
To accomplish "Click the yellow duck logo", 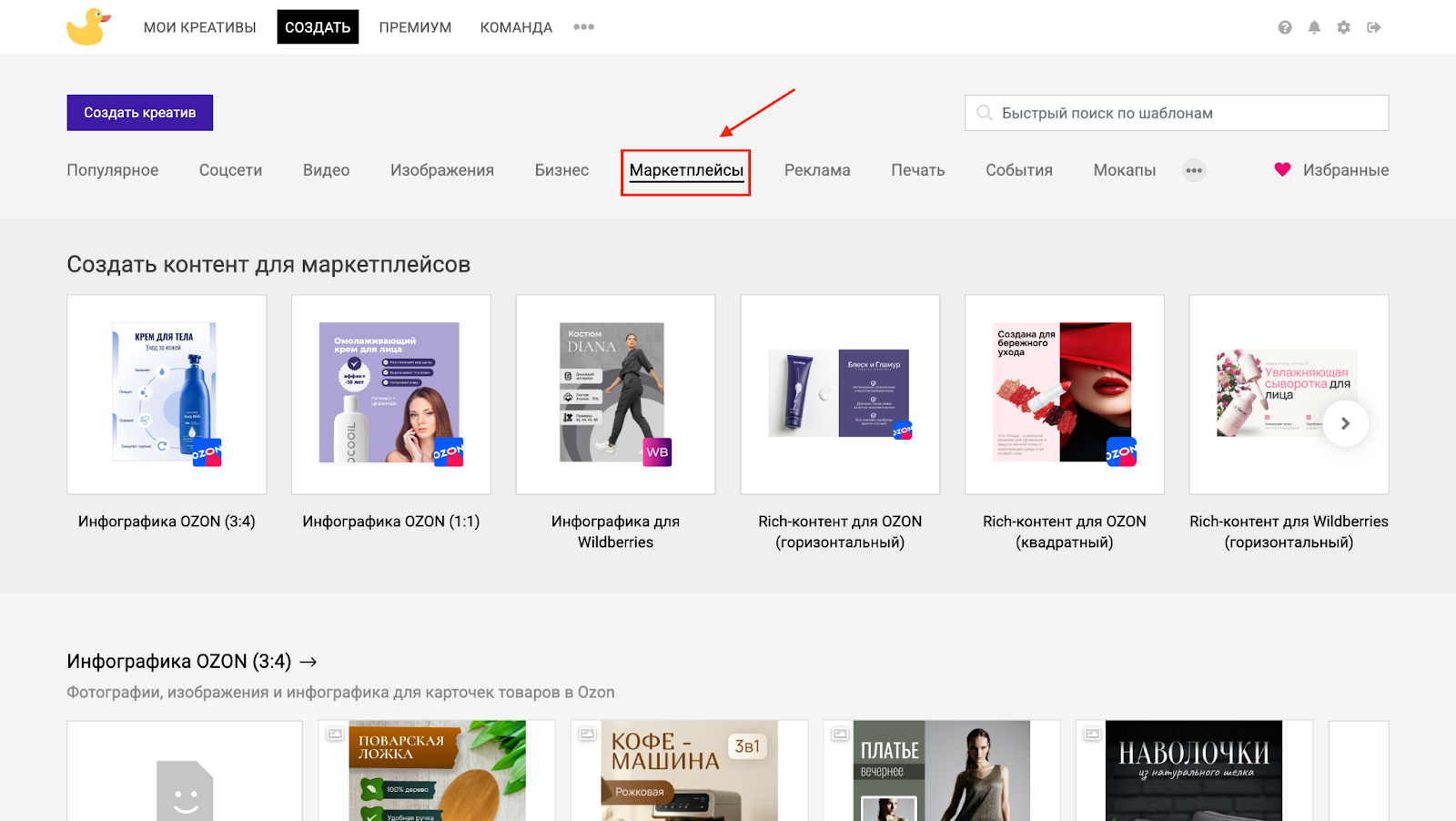I will pyautogui.click(x=88, y=26).
